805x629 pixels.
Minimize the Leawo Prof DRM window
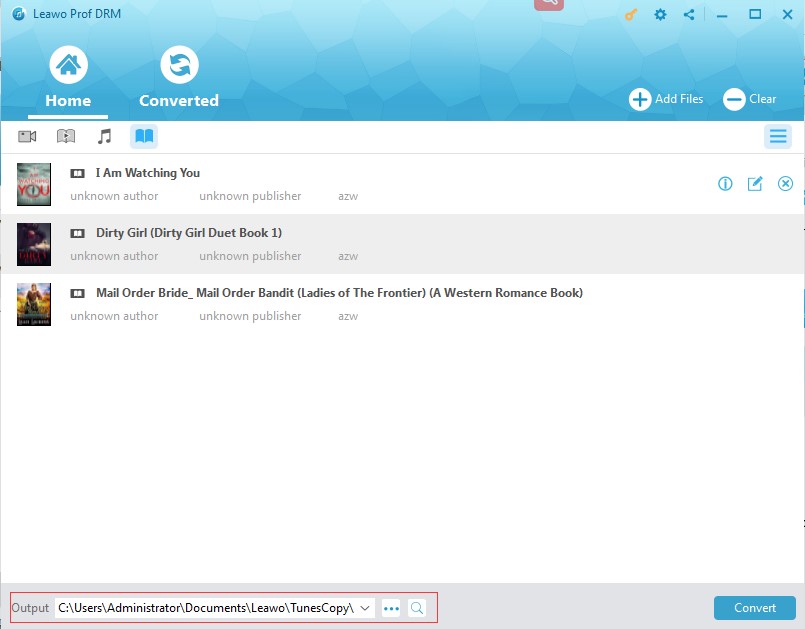(x=722, y=15)
